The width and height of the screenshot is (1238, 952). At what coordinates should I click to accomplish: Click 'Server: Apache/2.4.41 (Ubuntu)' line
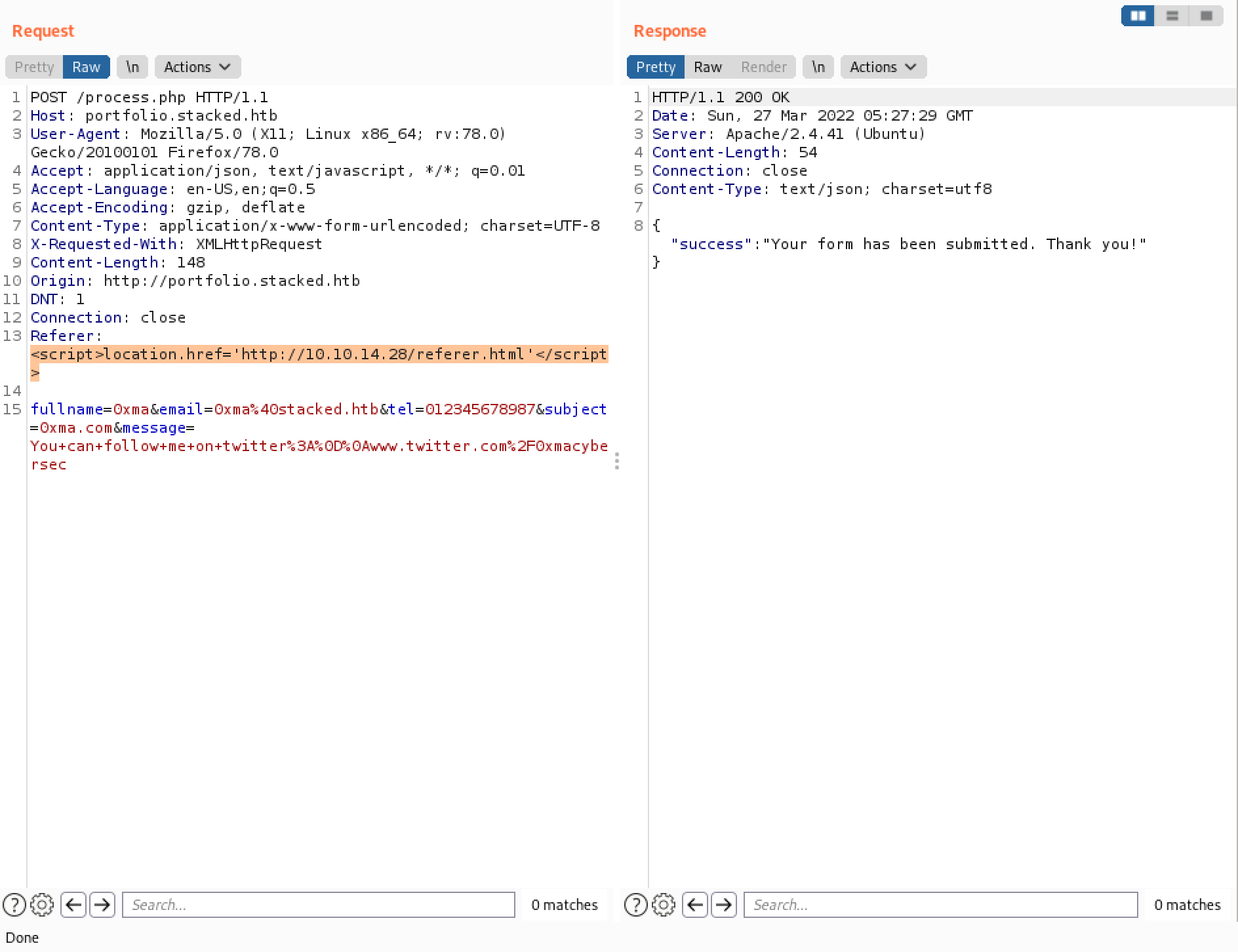[x=789, y=134]
